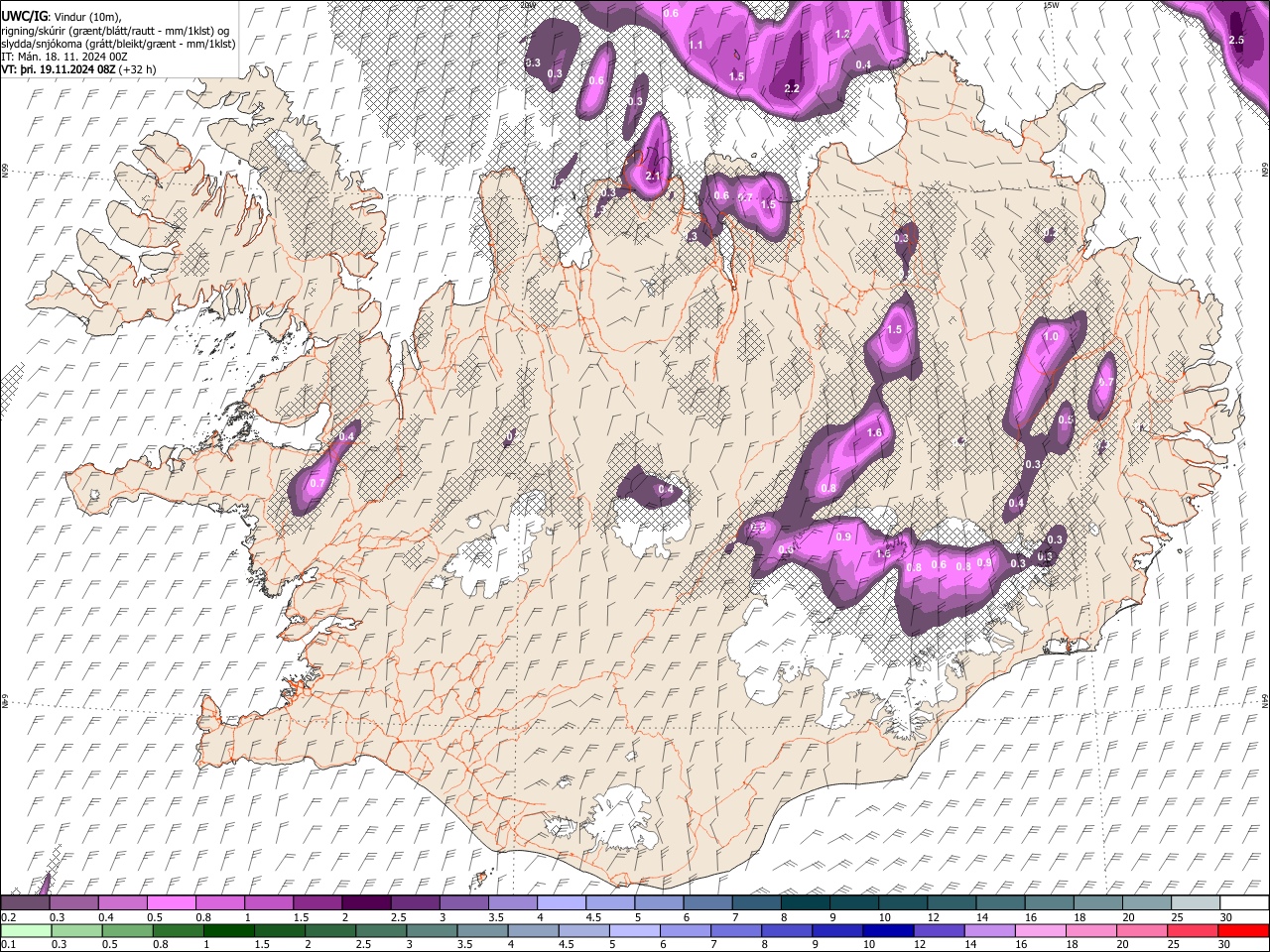This screenshot has width=1270, height=952.
Task: Click the '1.0' precipitation value on the map
Action: tap(1051, 337)
